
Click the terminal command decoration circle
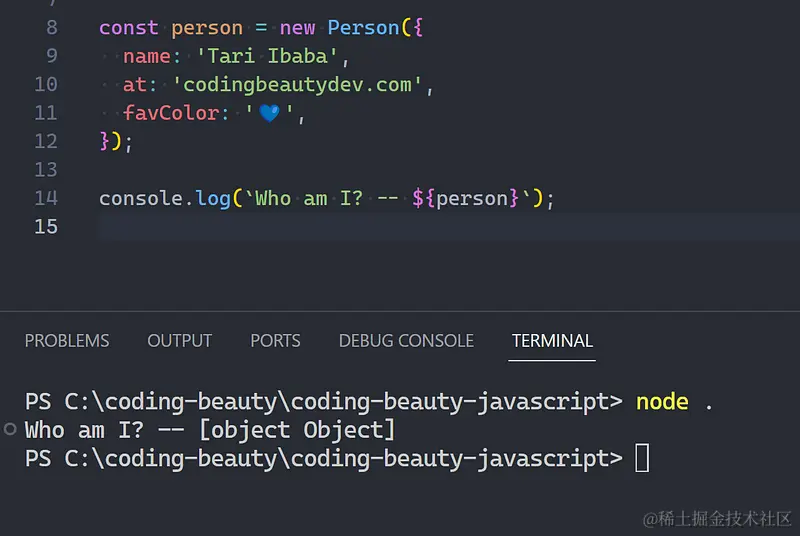click(x=10, y=429)
